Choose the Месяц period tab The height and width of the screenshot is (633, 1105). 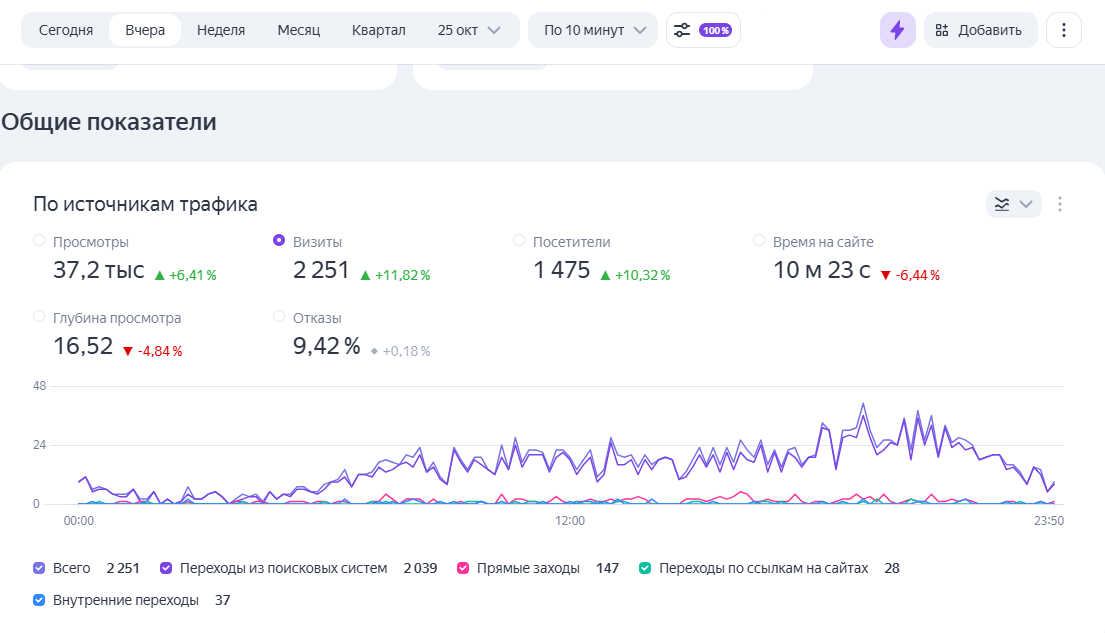pyautogui.click(x=298, y=30)
